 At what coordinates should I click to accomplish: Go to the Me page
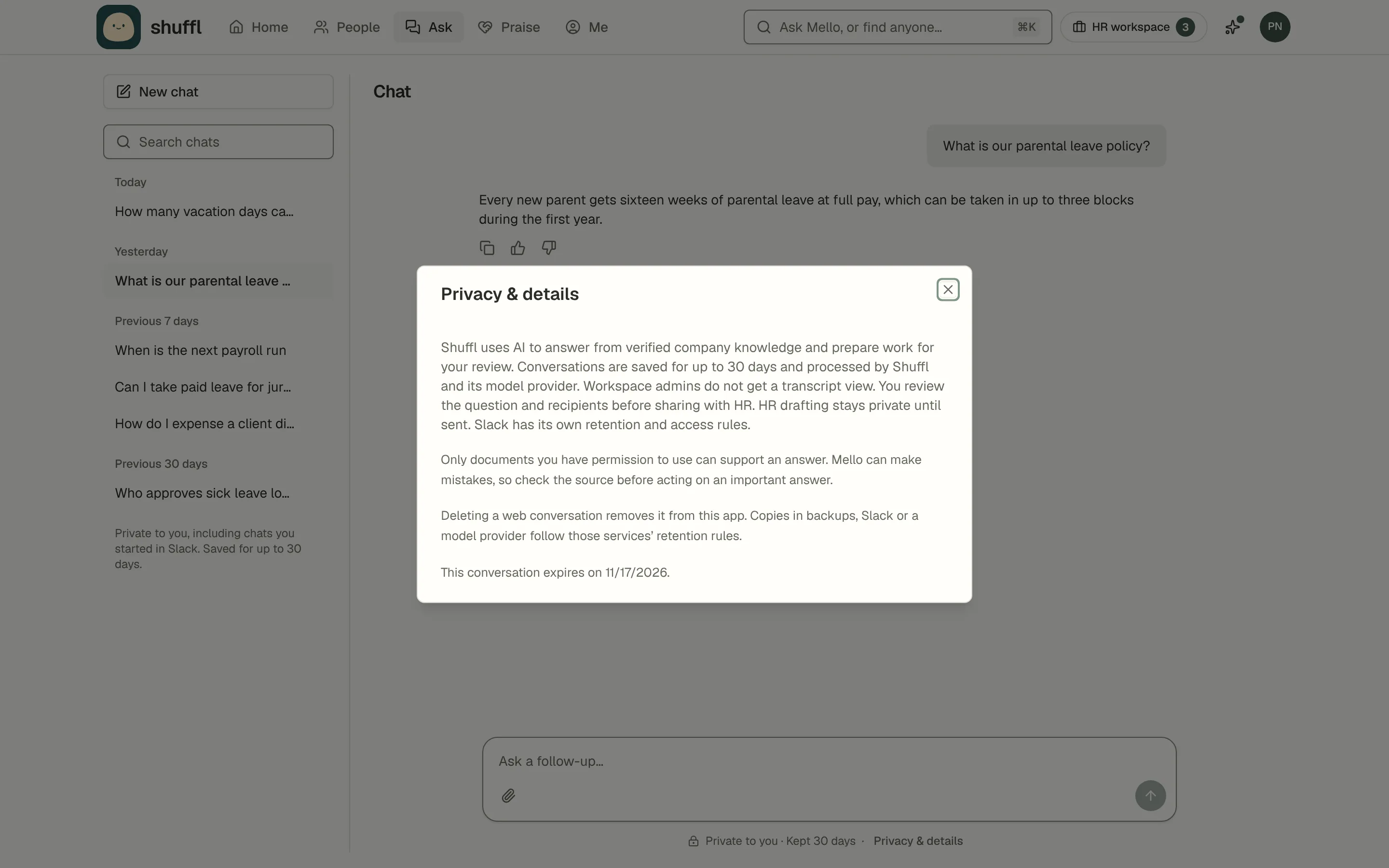click(586, 27)
